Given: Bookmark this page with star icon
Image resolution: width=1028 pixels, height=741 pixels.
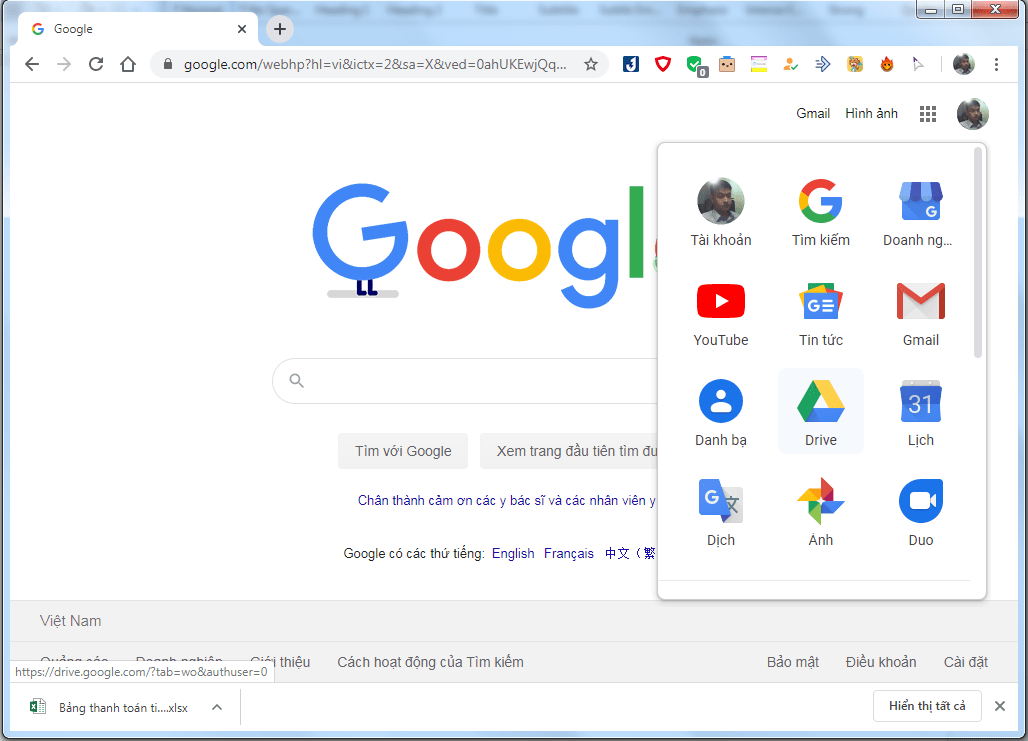Looking at the screenshot, I should point(591,64).
